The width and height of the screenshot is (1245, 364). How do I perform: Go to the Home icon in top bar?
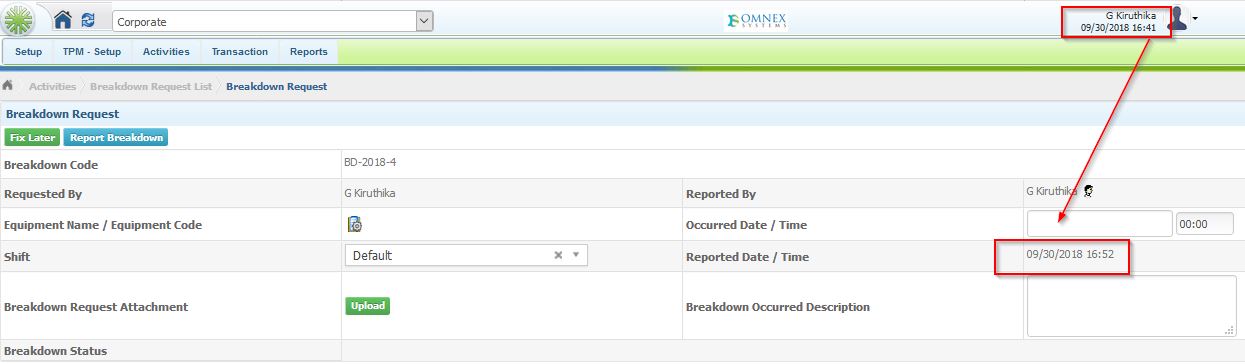click(63, 20)
